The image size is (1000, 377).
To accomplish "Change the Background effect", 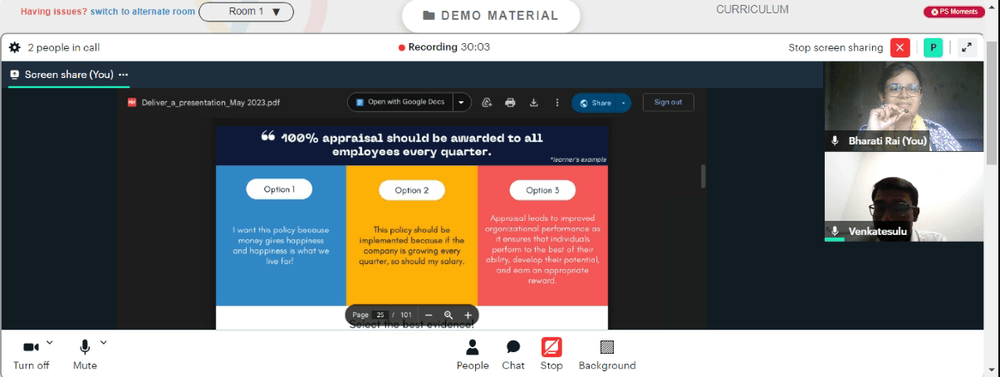I will [x=607, y=355].
